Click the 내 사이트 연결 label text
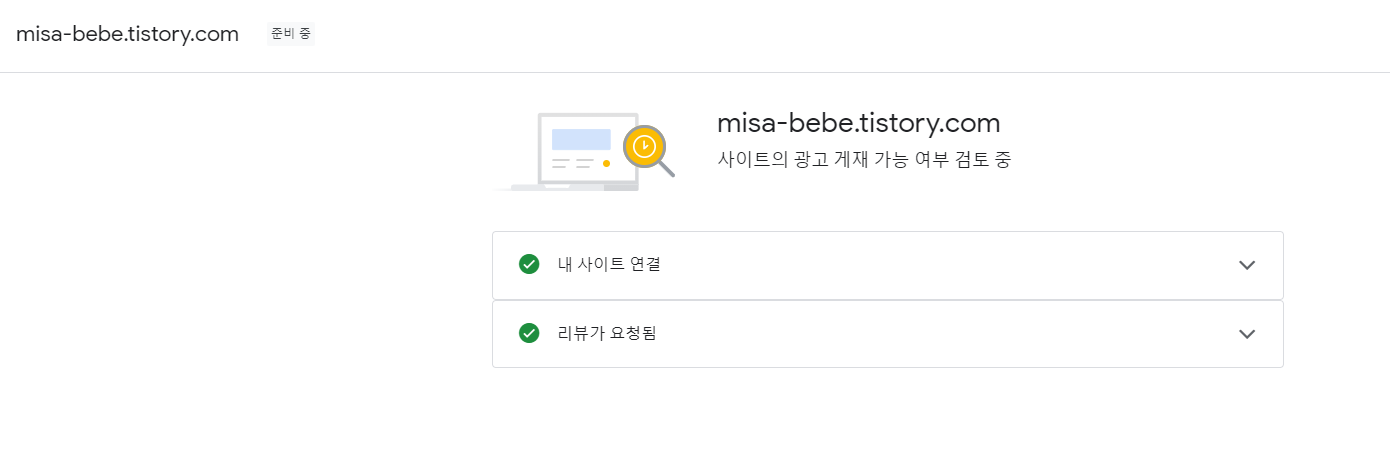Image resolution: width=1390 pixels, height=467 pixels. [x=609, y=265]
